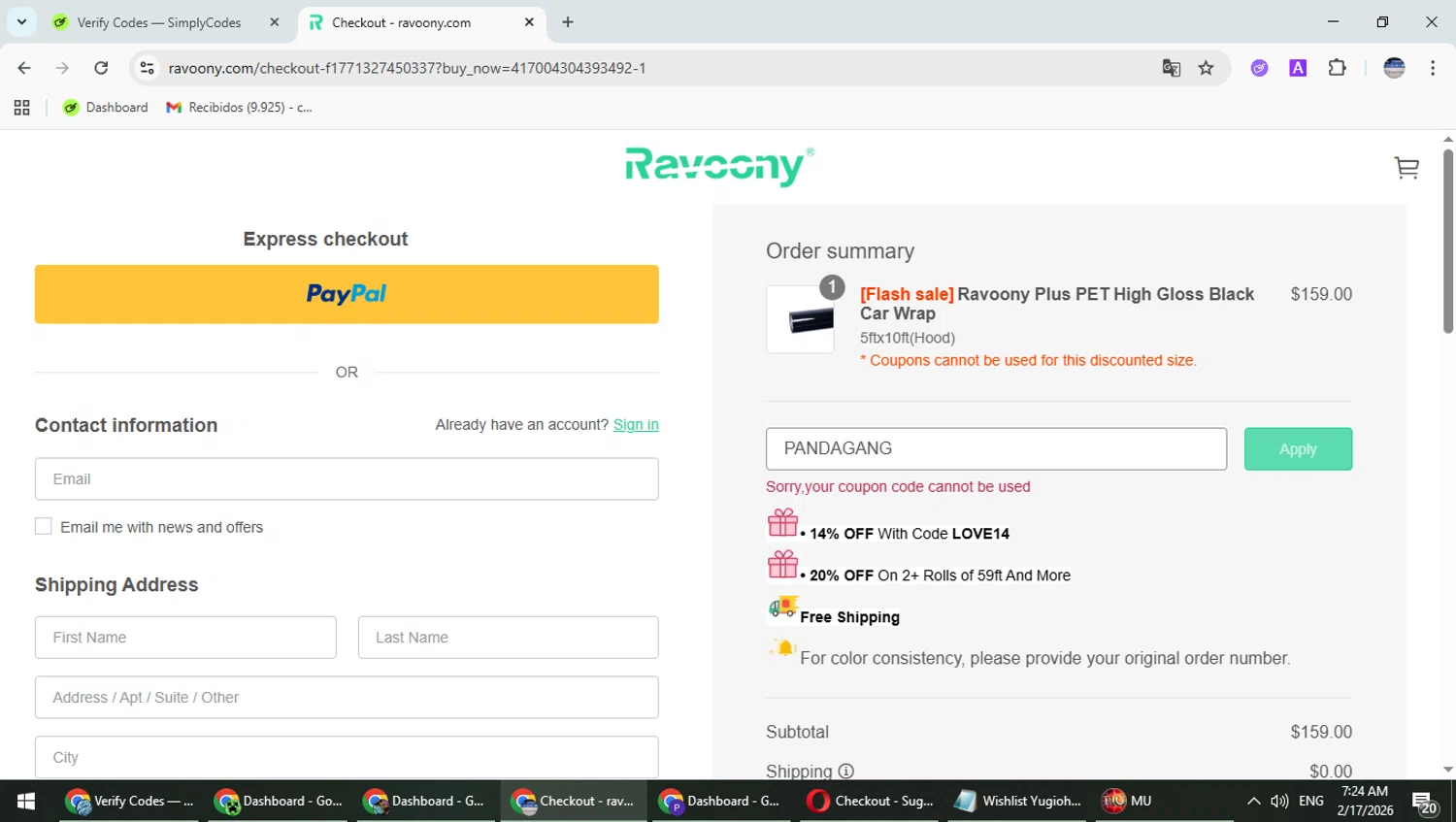Open the Windows Start menu

(26, 801)
